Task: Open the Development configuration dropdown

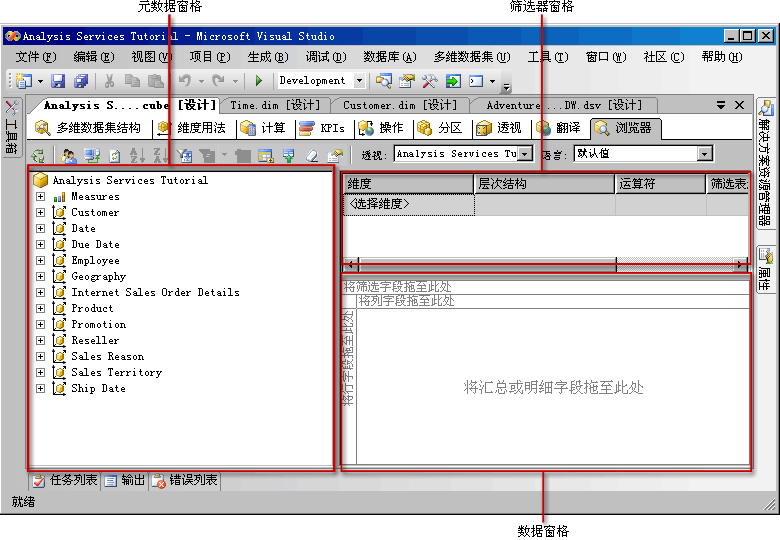Action: (x=359, y=81)
